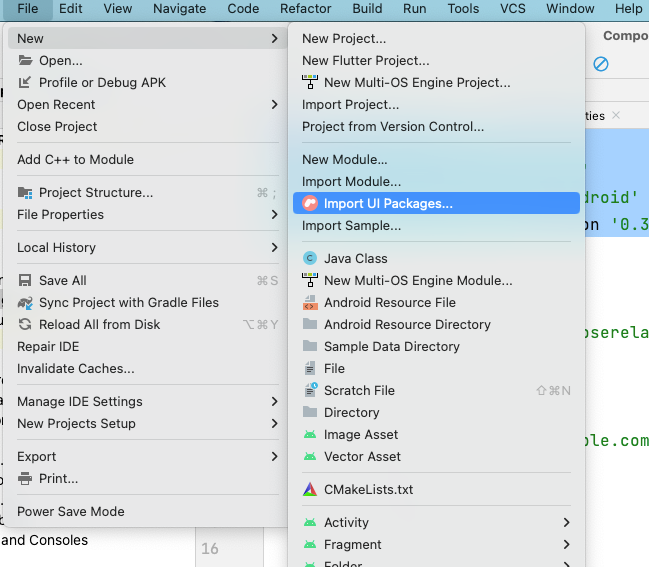Image resolution: width=649 pixels, height=567 pixels.
Task: Expand the Local History submenu arrow
Action: point(274,247)
